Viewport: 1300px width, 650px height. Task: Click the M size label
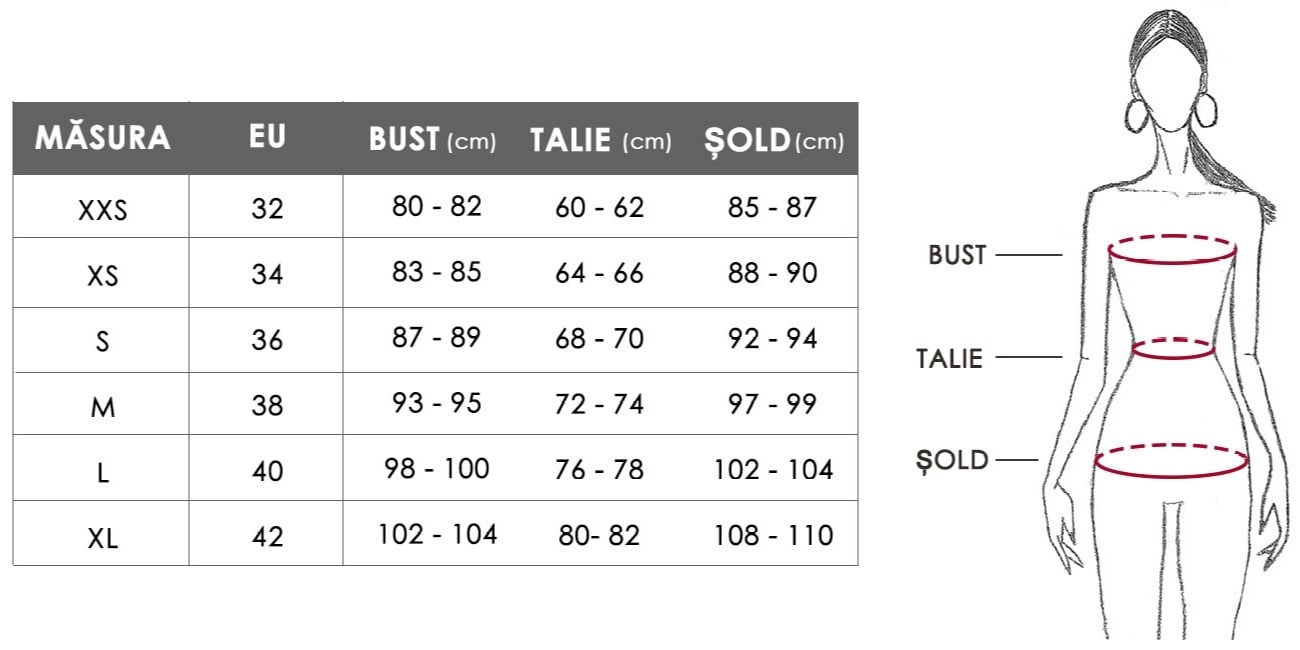[x=103, y=407]
